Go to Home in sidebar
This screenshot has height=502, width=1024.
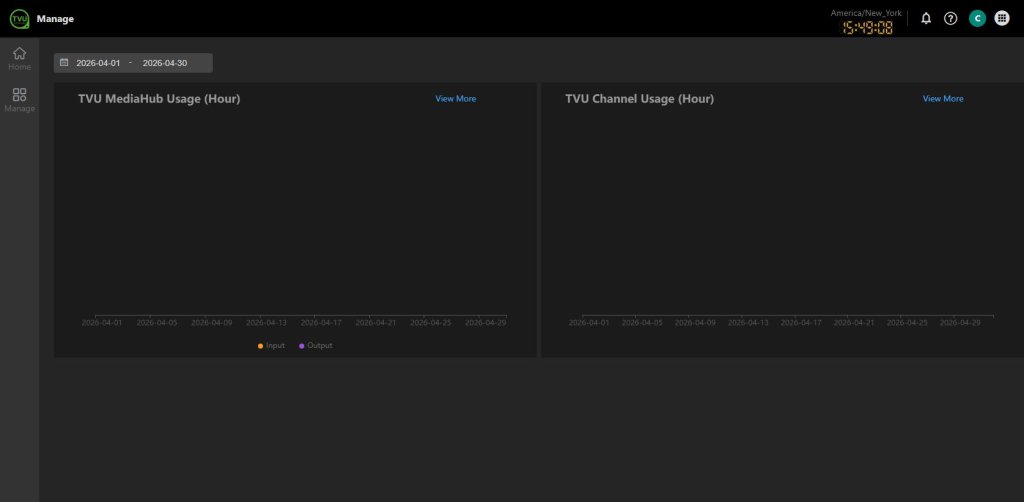[x=20, y=59]
